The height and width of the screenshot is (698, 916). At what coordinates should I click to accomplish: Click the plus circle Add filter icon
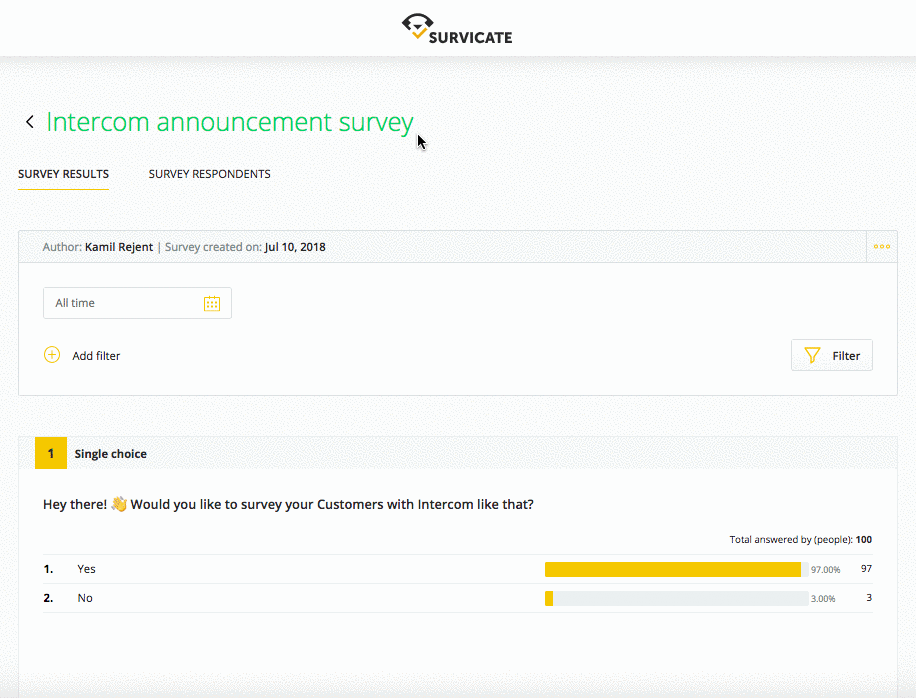[52, 355]
